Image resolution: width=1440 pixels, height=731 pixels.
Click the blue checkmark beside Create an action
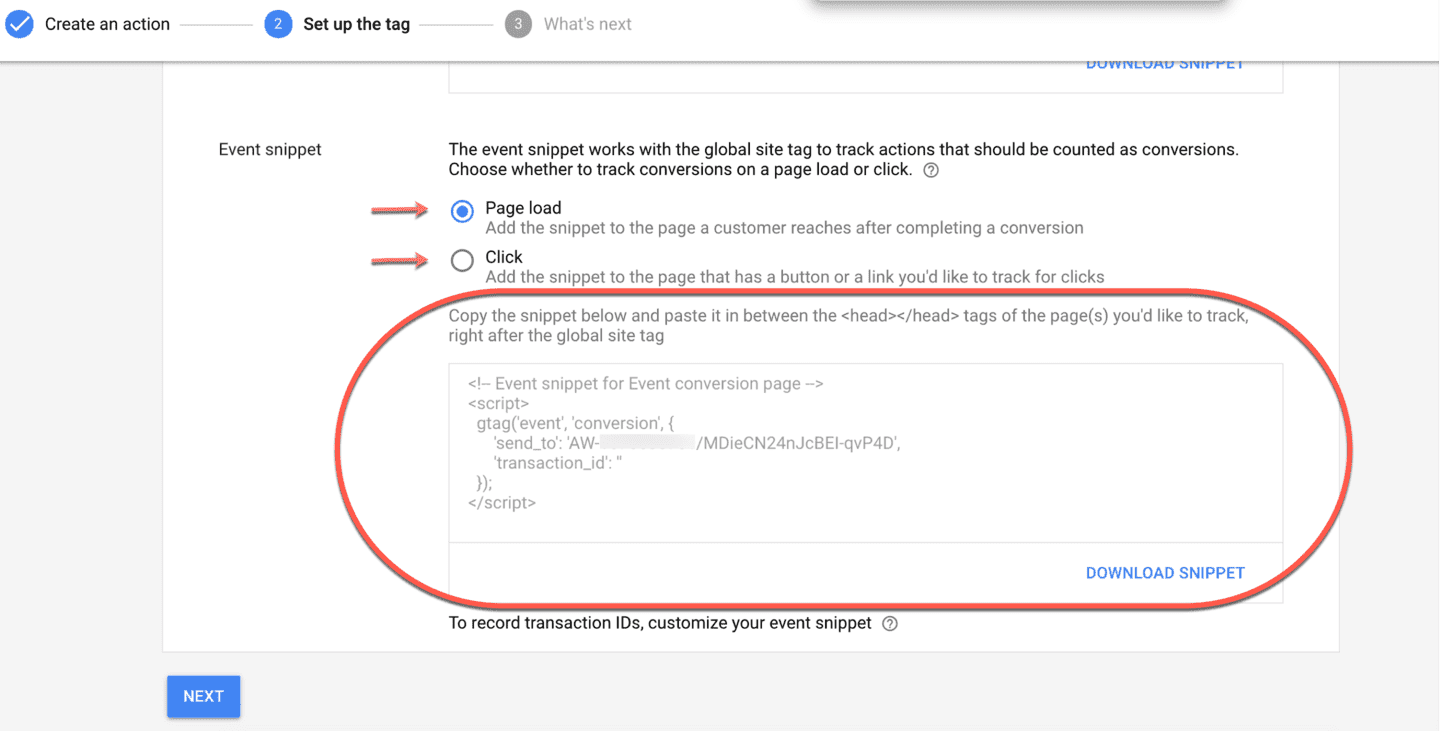[19, 24]
